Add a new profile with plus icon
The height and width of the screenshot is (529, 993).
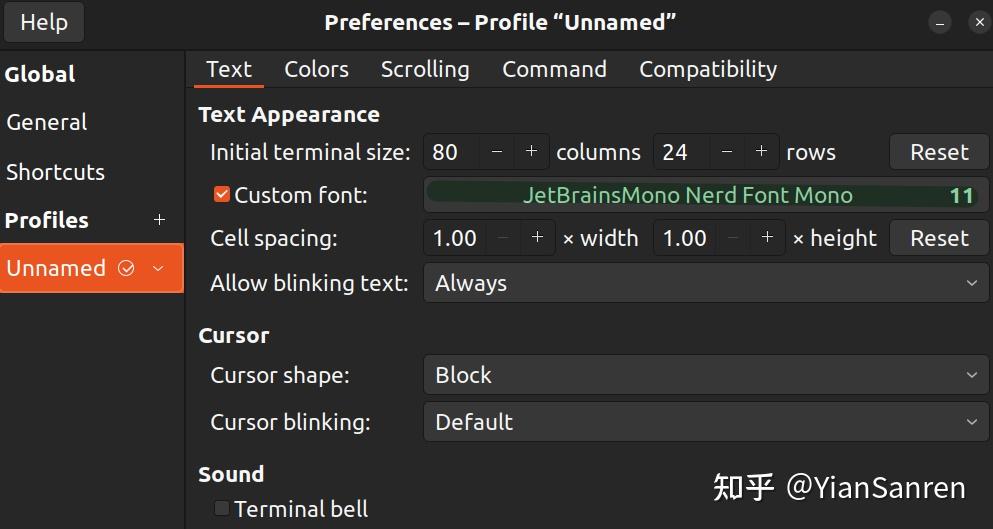tap(159, 220)
